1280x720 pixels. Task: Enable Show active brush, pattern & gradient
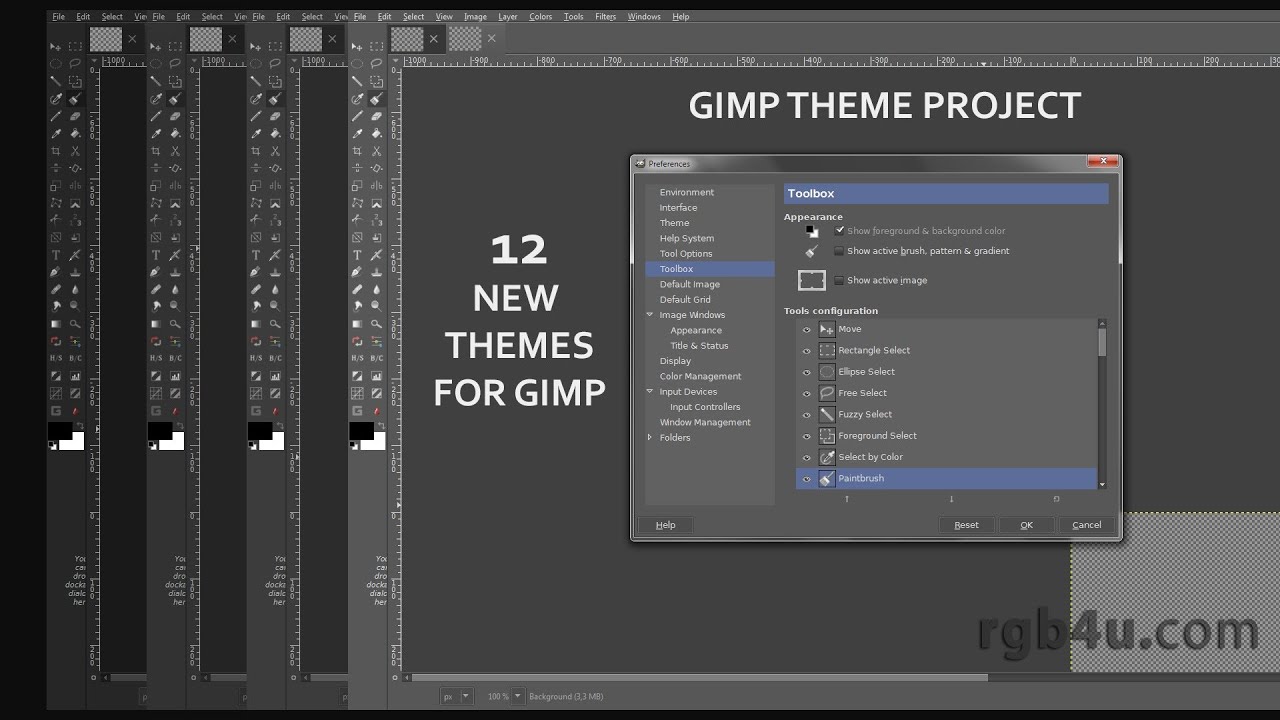839,251
